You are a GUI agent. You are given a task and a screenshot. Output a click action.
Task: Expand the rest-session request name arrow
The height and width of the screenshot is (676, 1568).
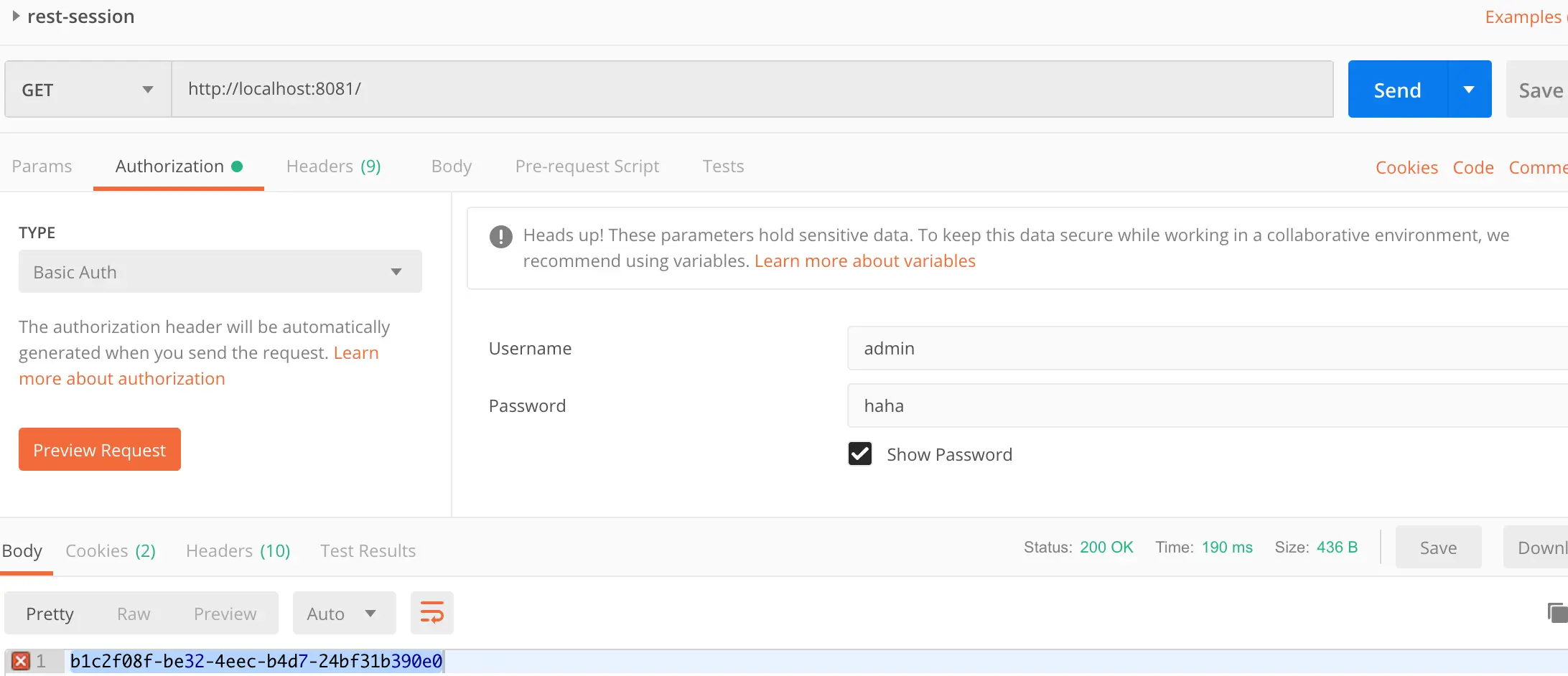coord(16,16)
